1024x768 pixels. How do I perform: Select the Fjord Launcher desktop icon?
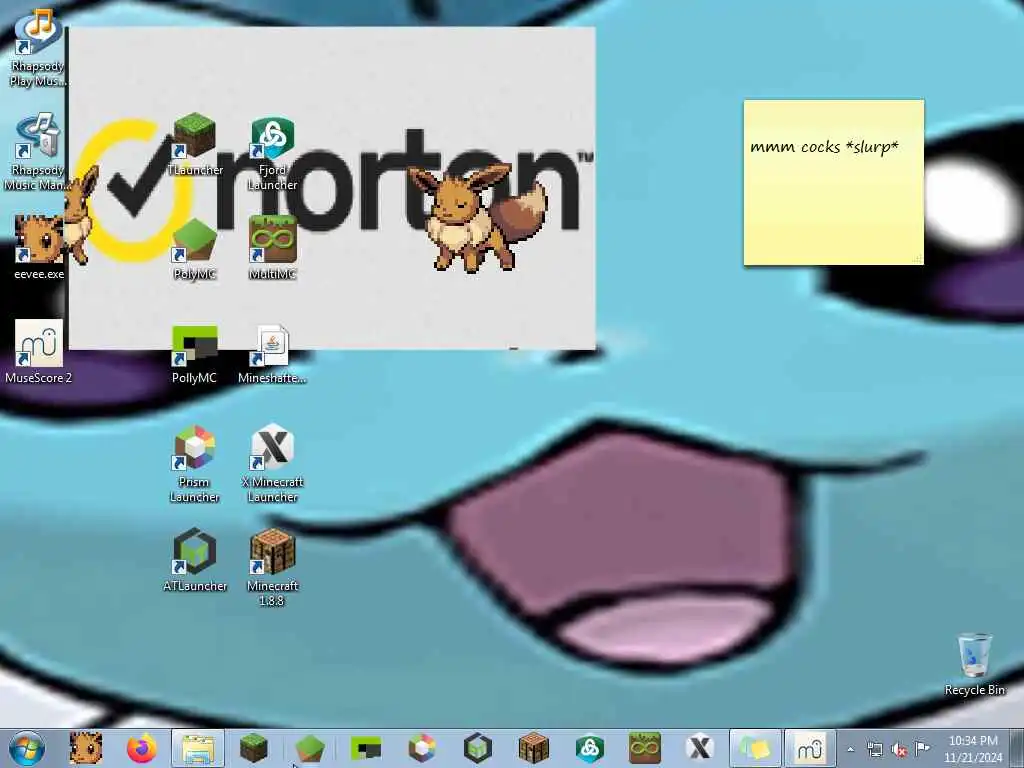click(272, 154)
